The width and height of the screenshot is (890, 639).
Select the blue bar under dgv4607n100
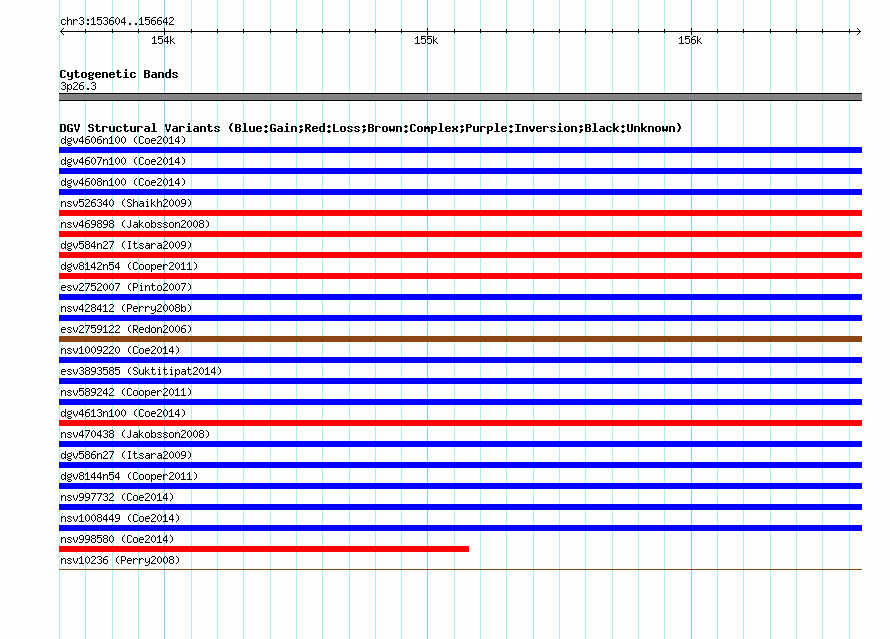[460, 171]
